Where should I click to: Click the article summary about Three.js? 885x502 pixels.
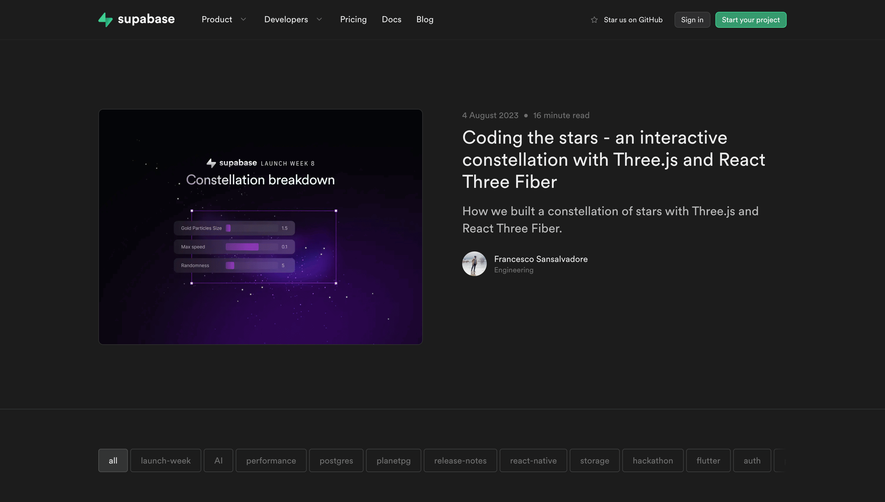[610, 220]
